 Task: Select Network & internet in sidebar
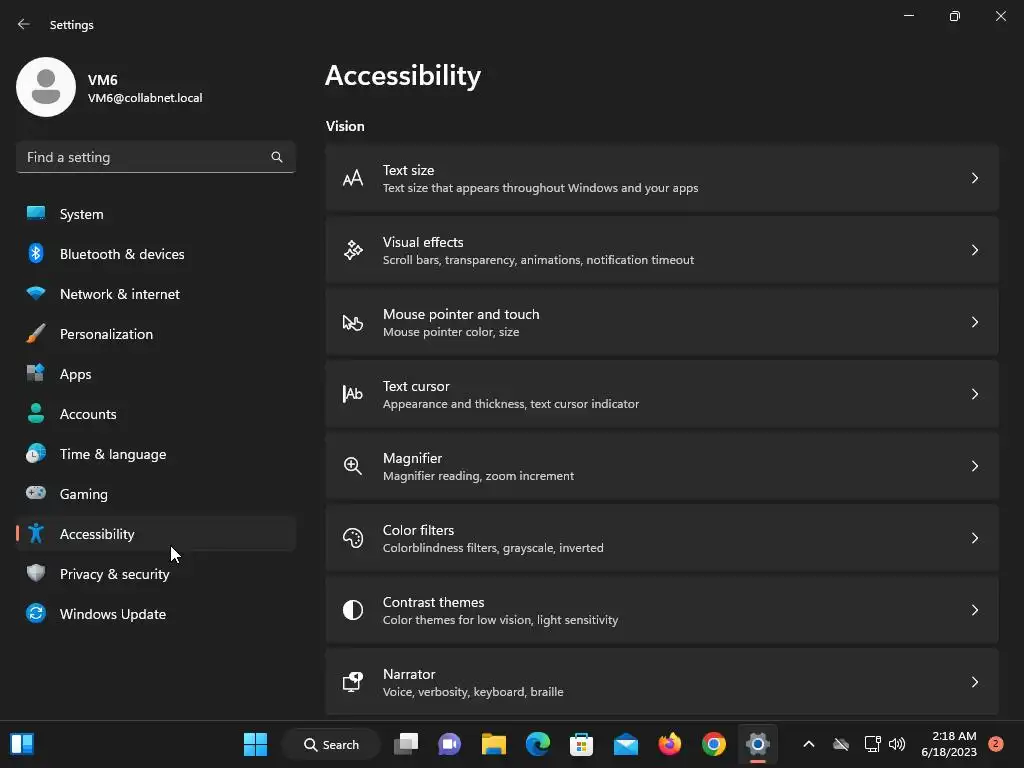(155, 294)
